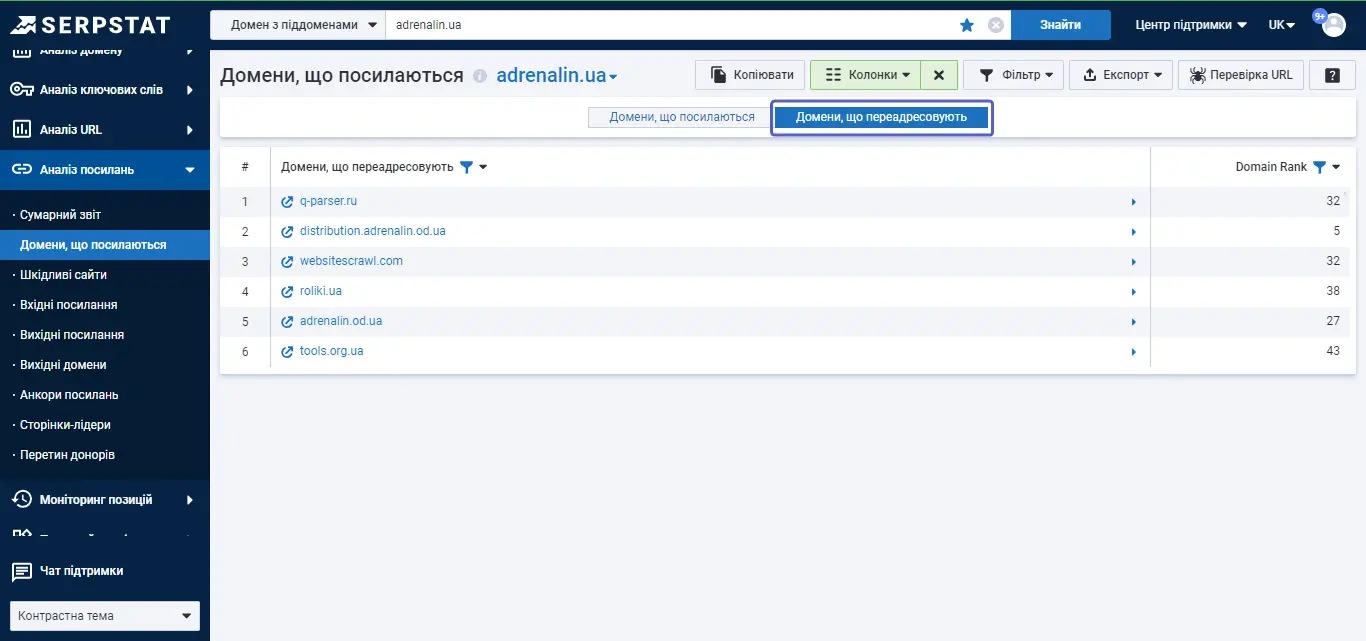This screenshot has width=1366, height=641.
Task: Open the q-parser.ru domain link
Action: 328,202
